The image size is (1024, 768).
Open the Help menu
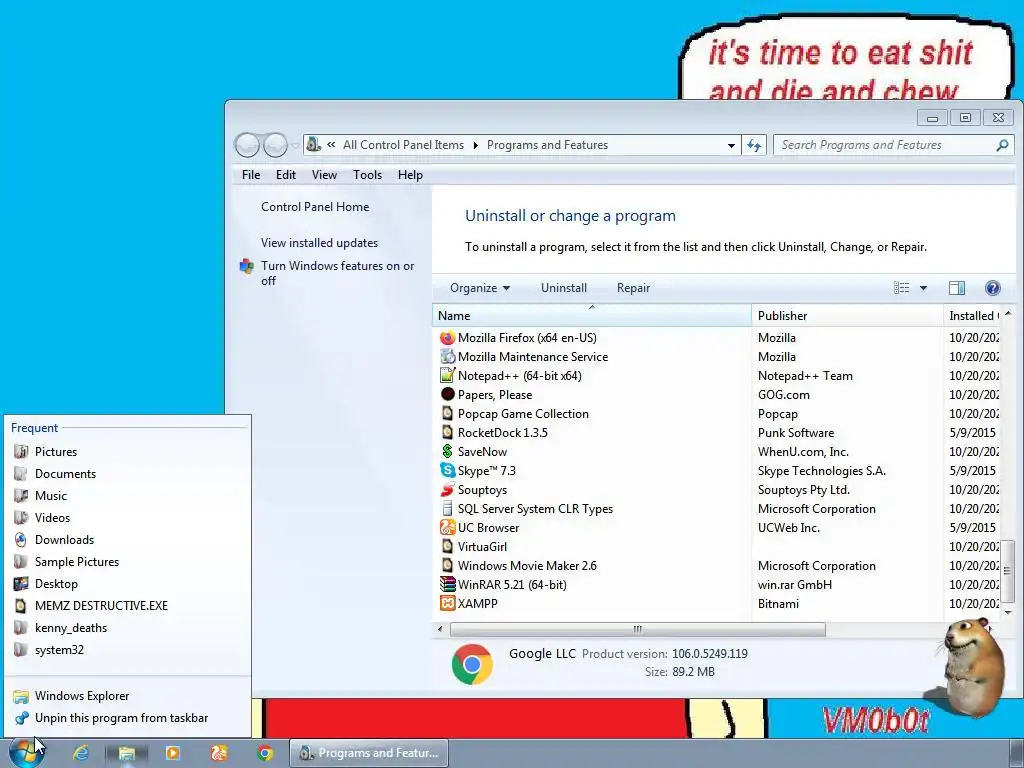[410, 175]
